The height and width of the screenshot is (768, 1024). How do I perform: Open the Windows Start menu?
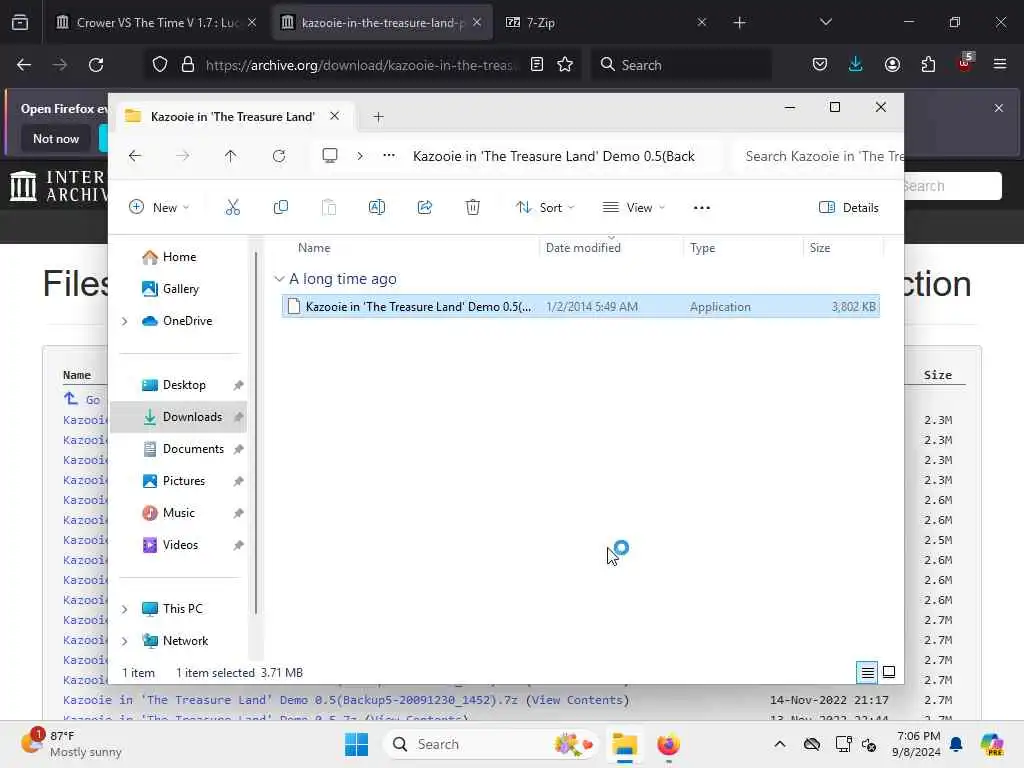coord(357,744)
